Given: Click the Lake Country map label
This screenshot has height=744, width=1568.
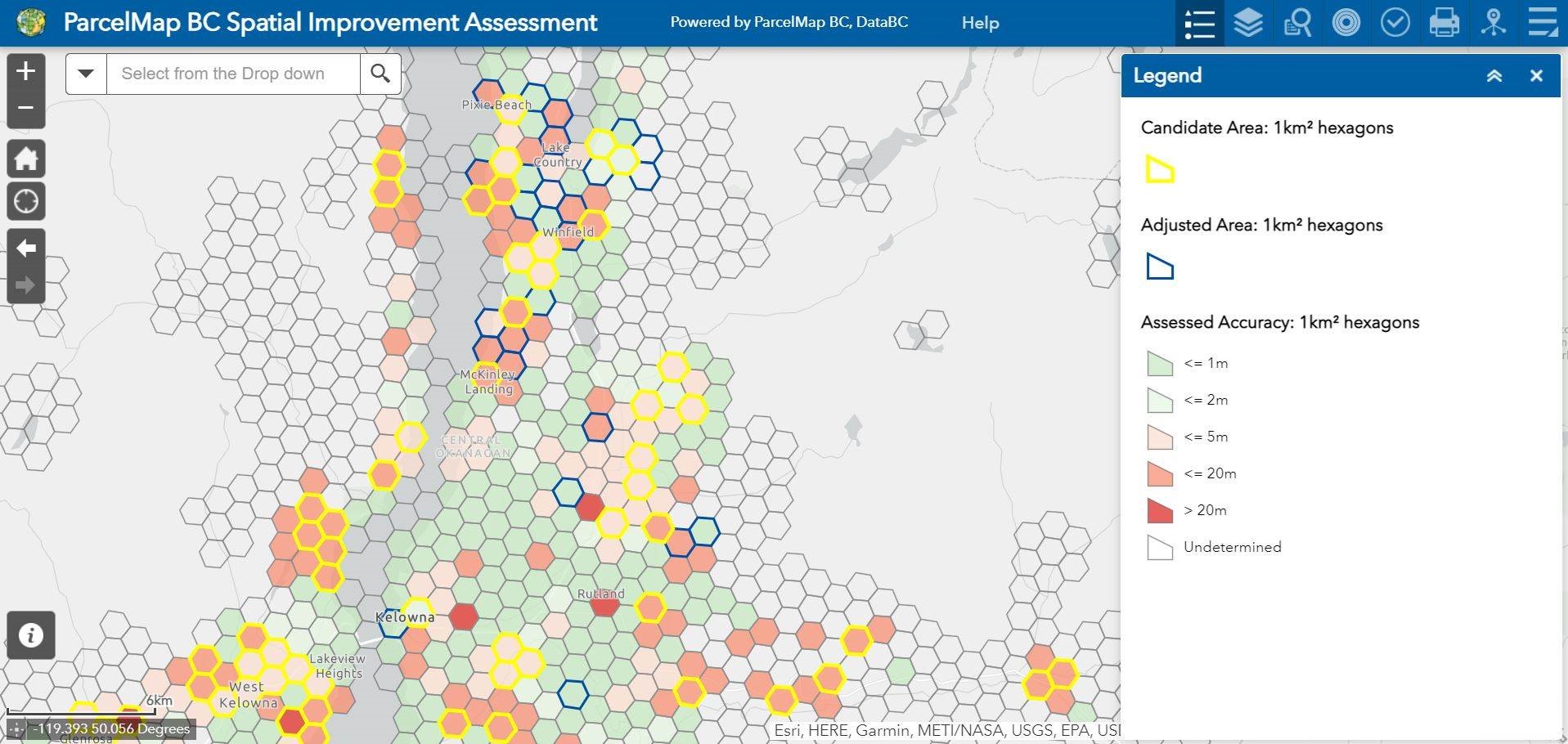Looking at the screenshot, I should (557, 155).
